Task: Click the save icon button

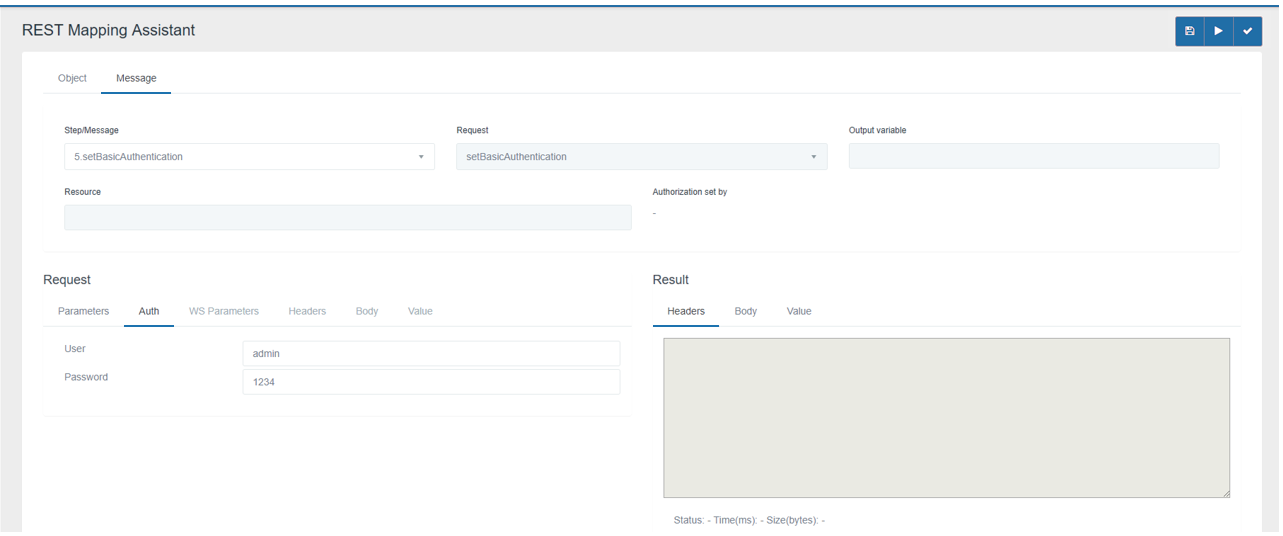Action: coord(1189,31)
